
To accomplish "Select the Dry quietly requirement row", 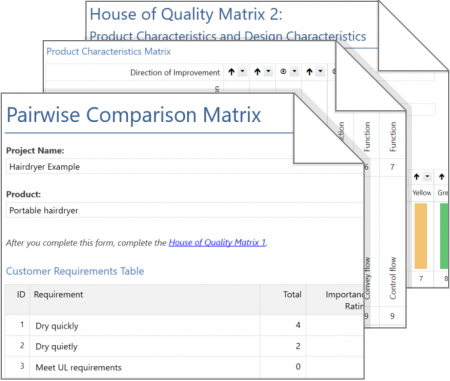I will tap(184, 346).
